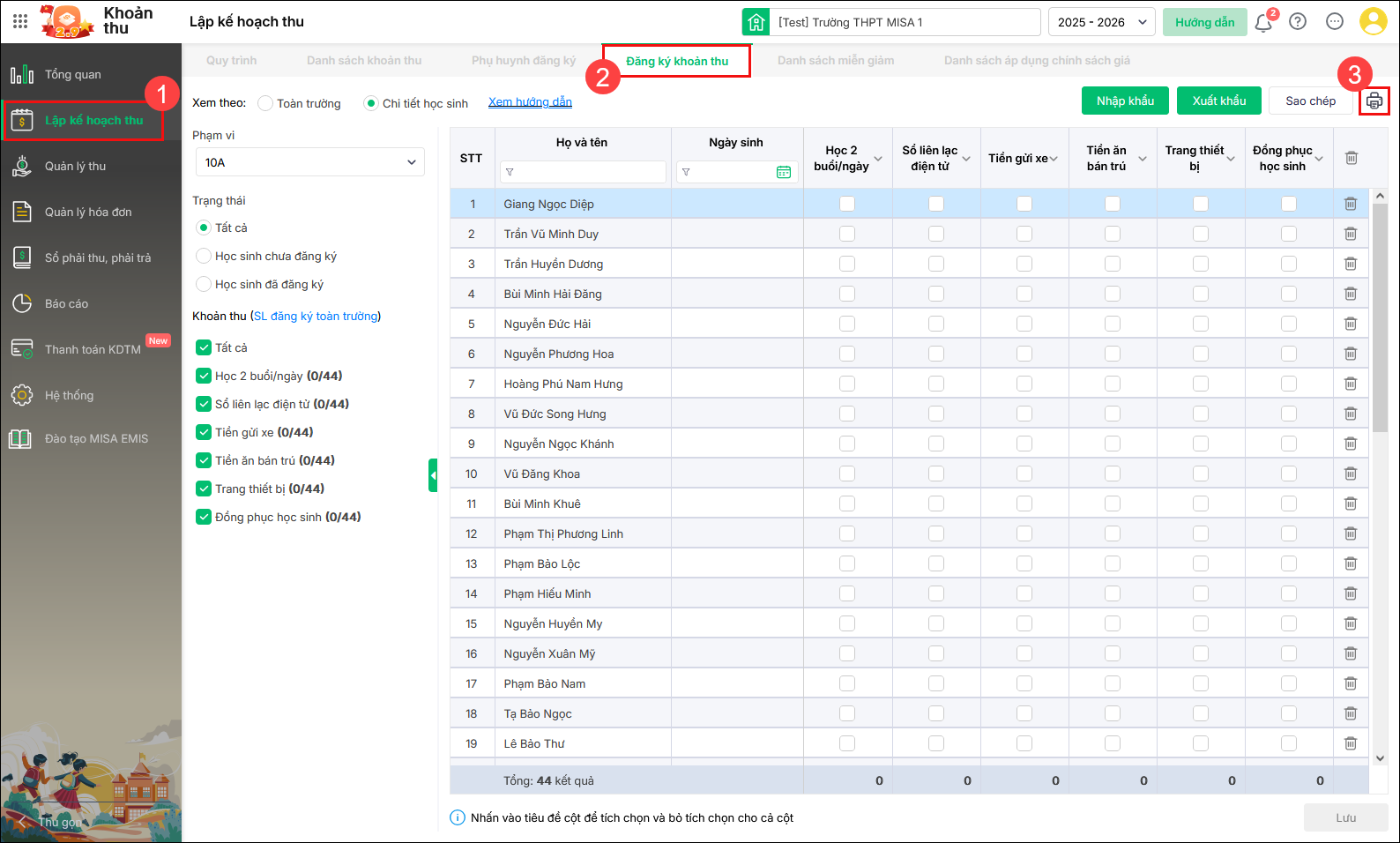Open Thanh toán KDTM in sidebar
The width and height of the screenshot is (1400, 843).
click(91, 349)
